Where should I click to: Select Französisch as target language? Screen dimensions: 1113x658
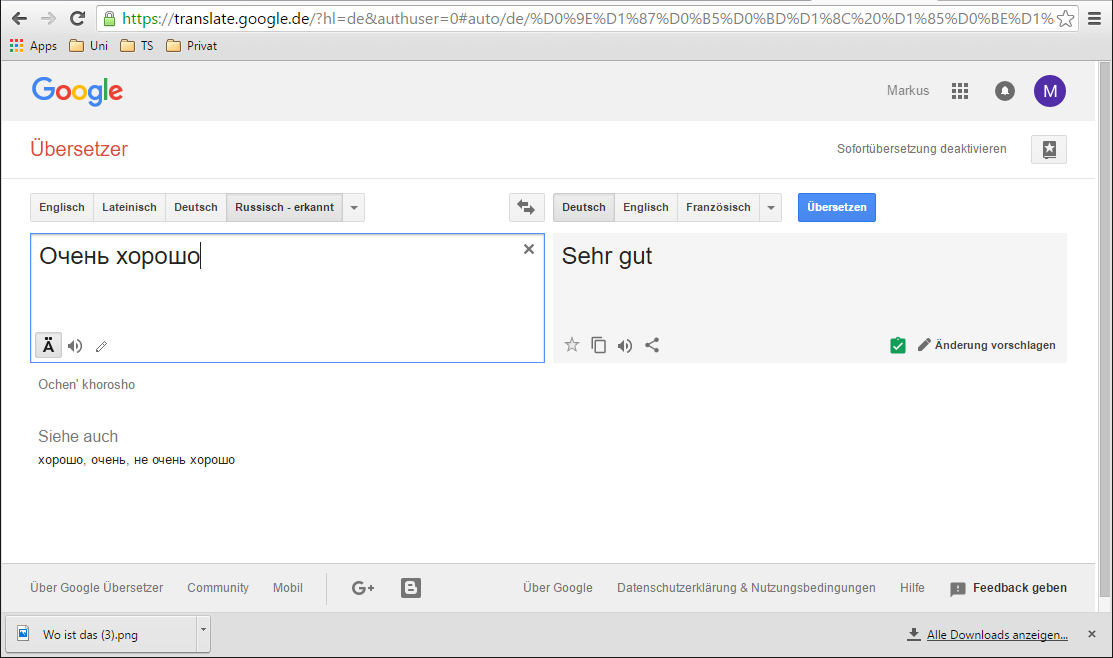point(718,207)
